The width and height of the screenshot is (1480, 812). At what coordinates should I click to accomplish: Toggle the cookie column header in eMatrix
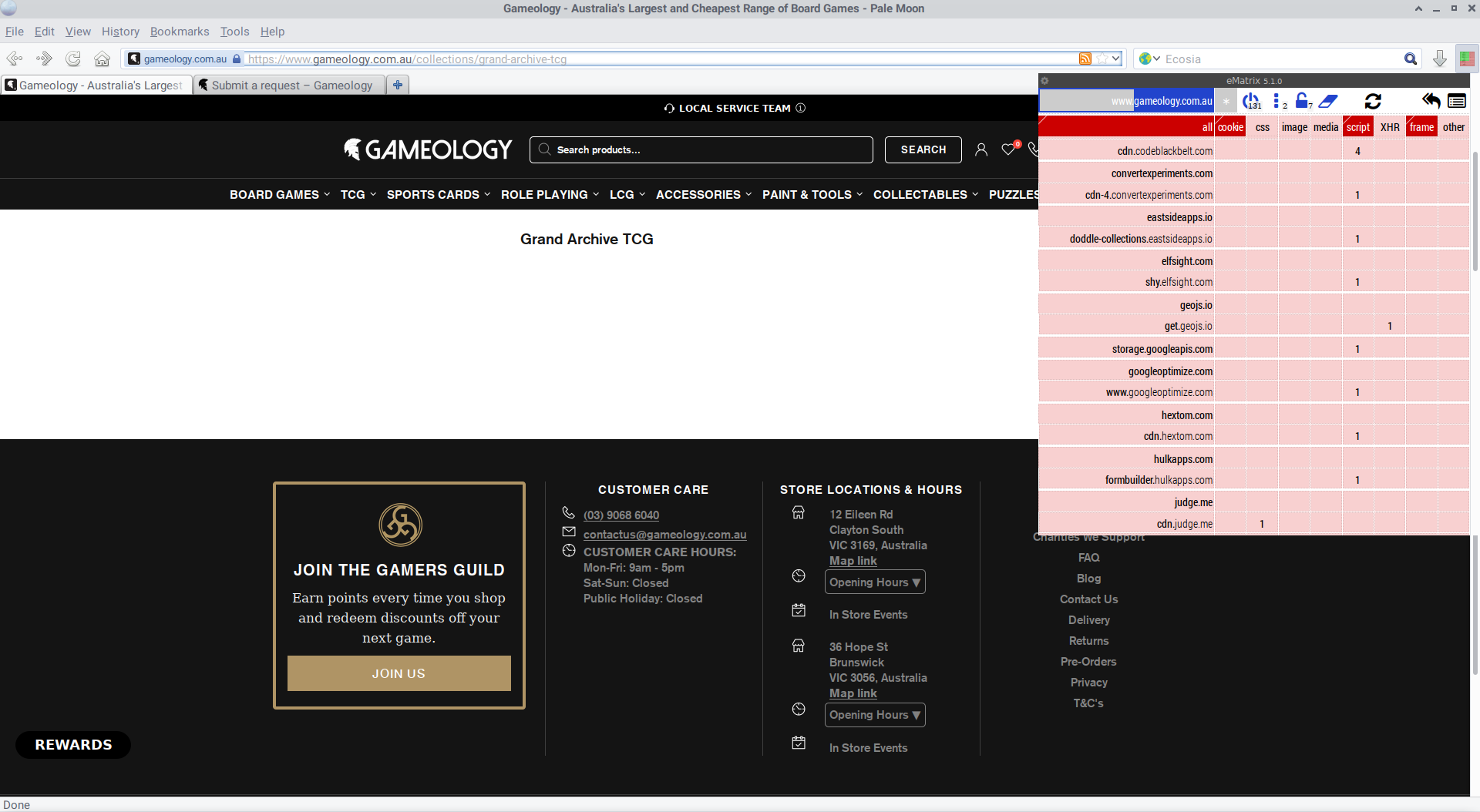click(x=1230, y=127)
